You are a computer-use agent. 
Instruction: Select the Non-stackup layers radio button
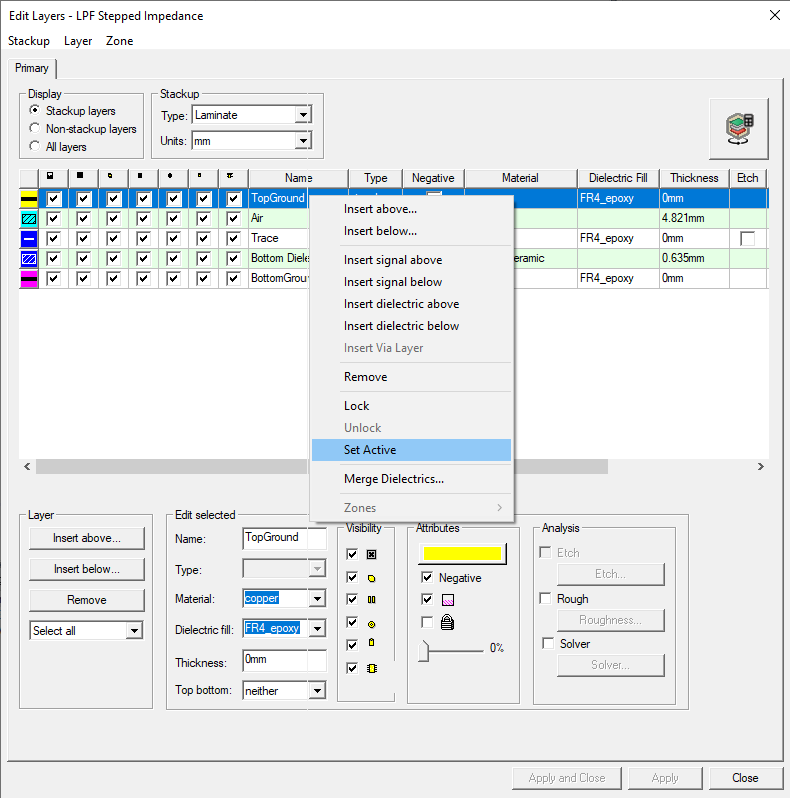point(35,128)
